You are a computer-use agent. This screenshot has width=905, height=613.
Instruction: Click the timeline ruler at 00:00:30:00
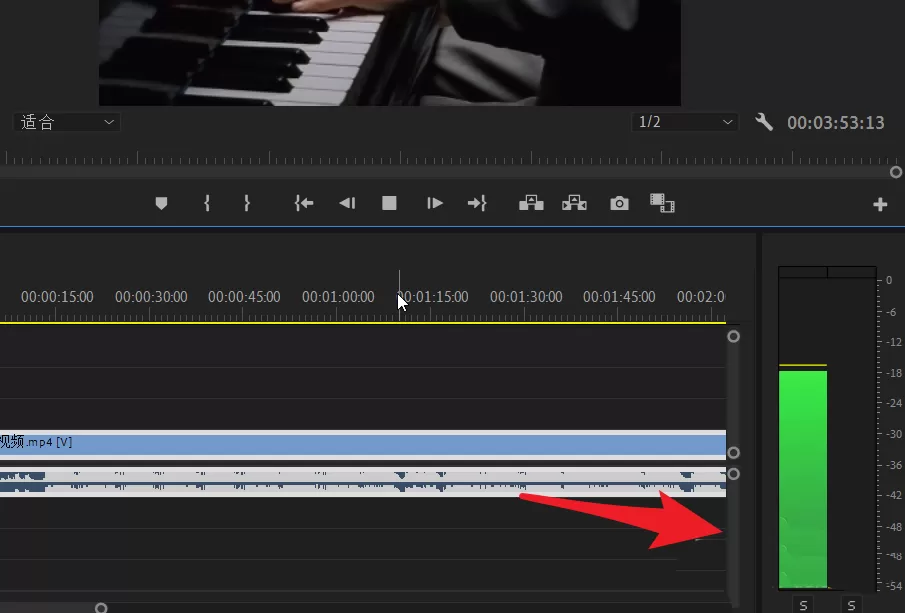151,297
